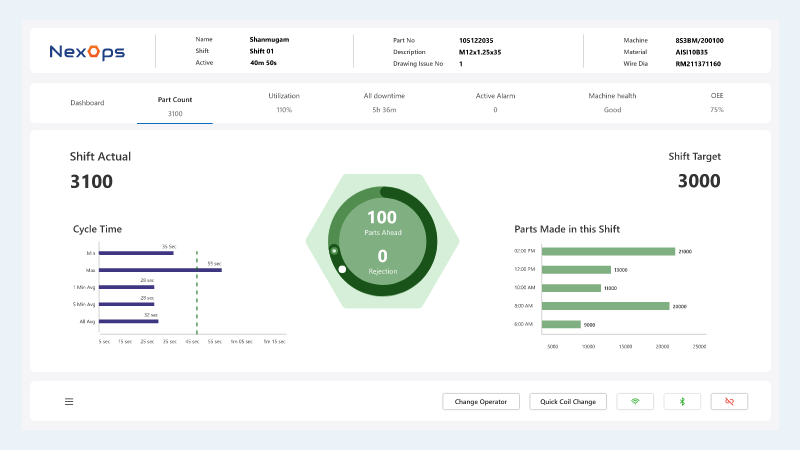Open the All downtime tab
The image size is (800, 450).
pos(384,103)
